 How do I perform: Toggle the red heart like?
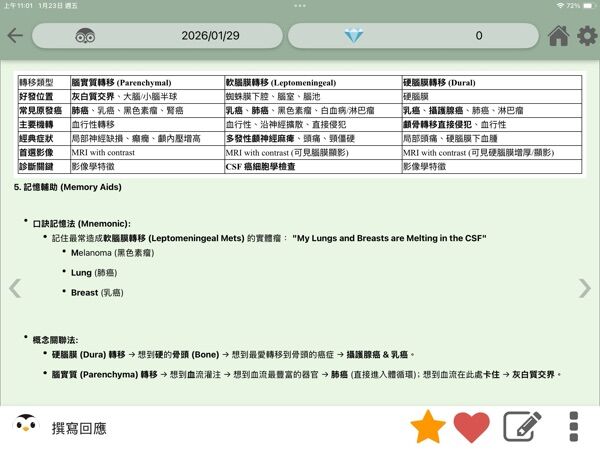pos(472,427)
